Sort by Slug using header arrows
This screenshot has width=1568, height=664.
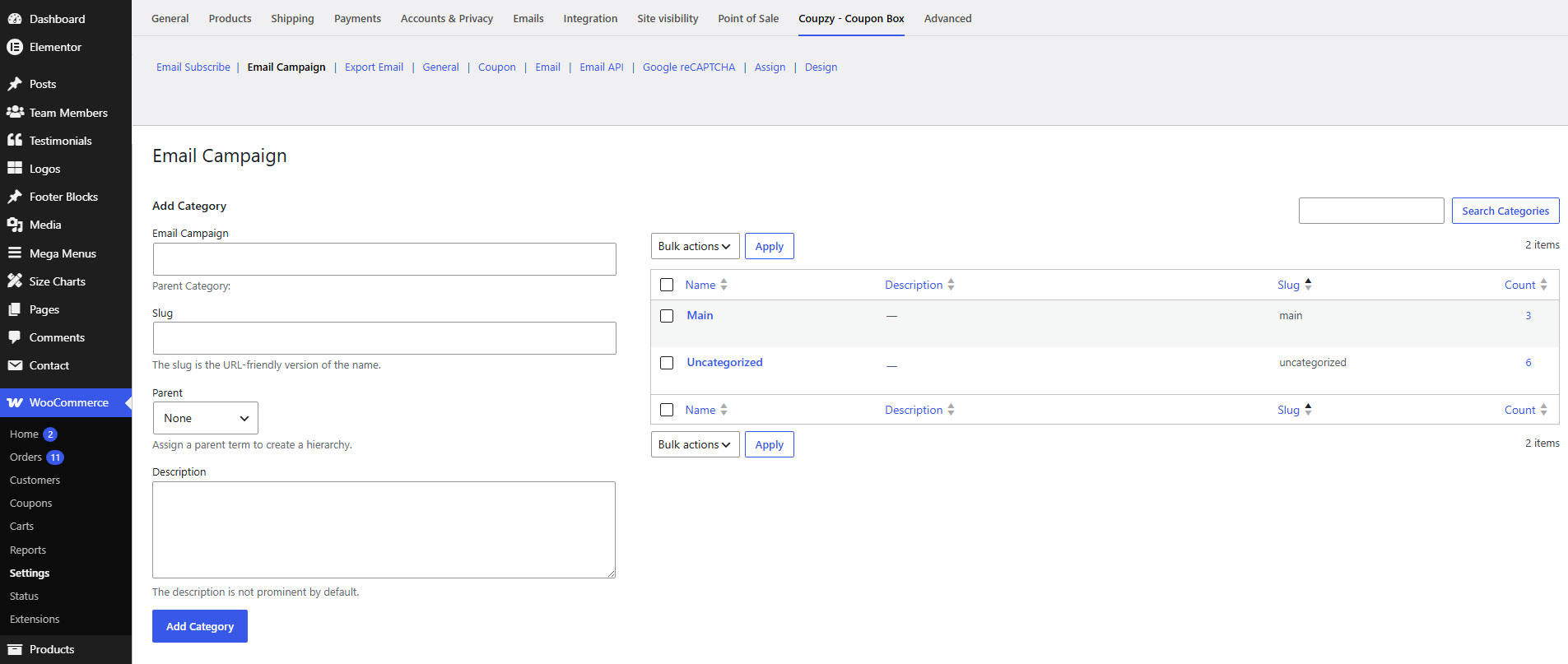coord(1308,285)
